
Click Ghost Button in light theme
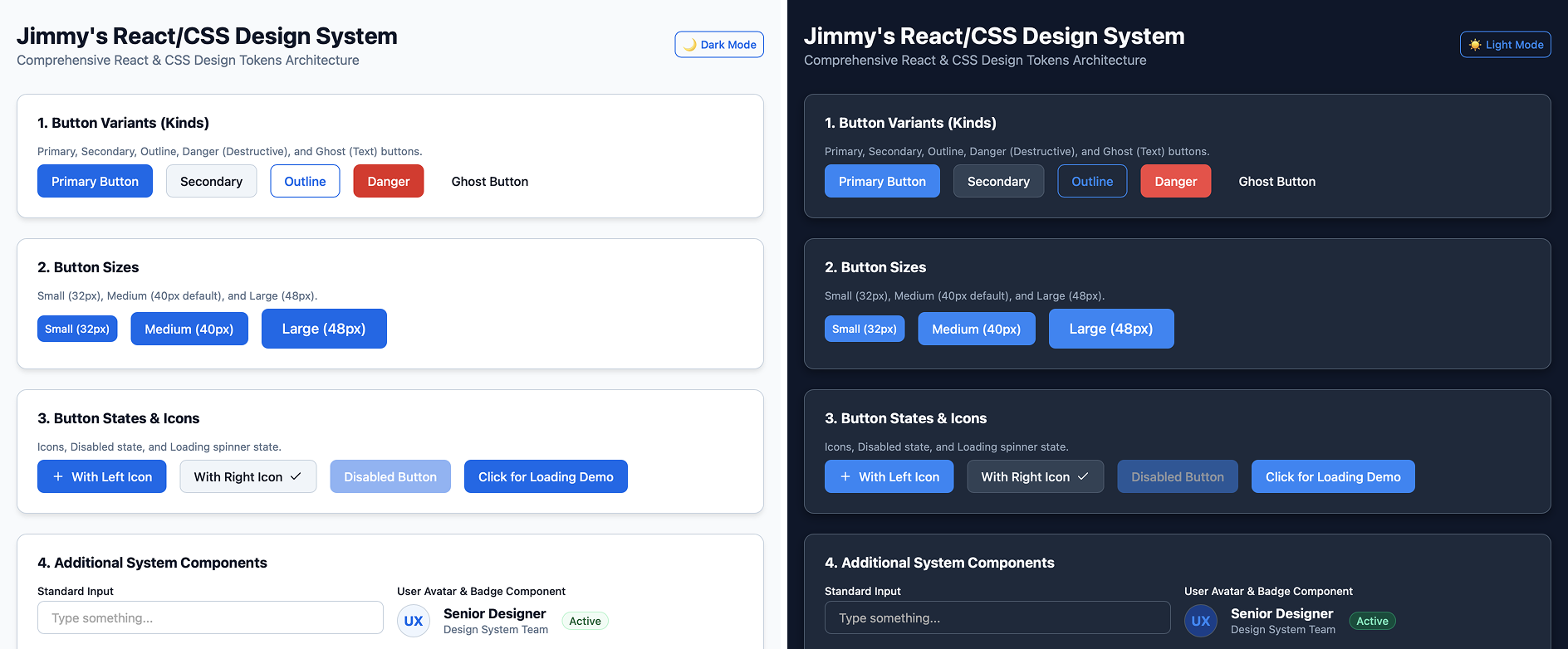pyautogui.click(x=490, y=181)
